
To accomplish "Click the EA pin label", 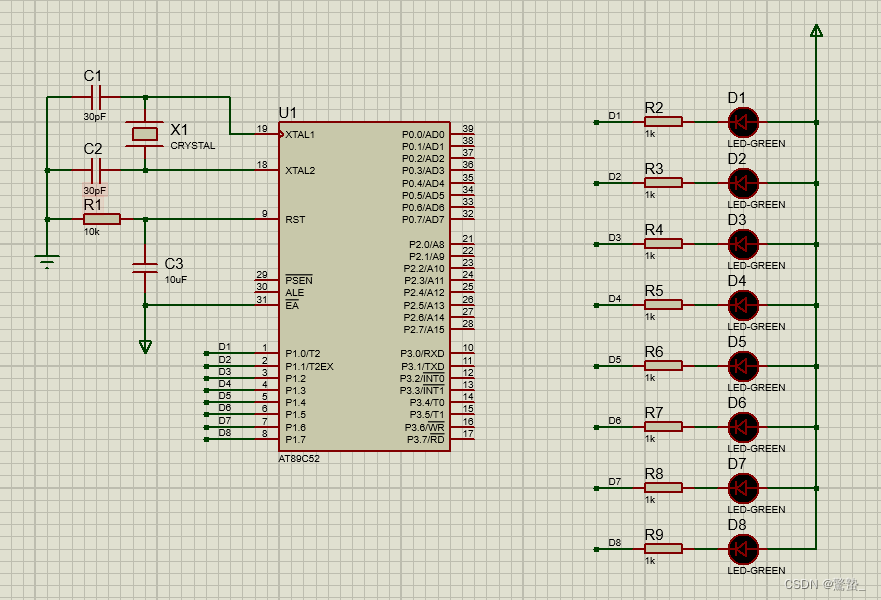I will point(292,305).
